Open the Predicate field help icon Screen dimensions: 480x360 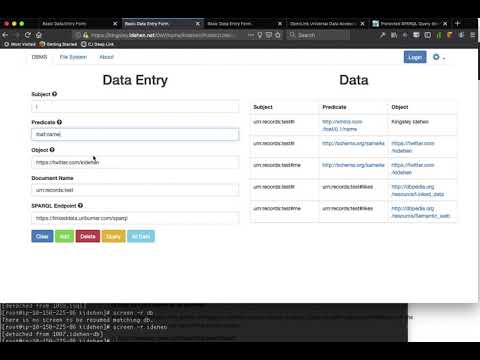[x=59, y=122]
